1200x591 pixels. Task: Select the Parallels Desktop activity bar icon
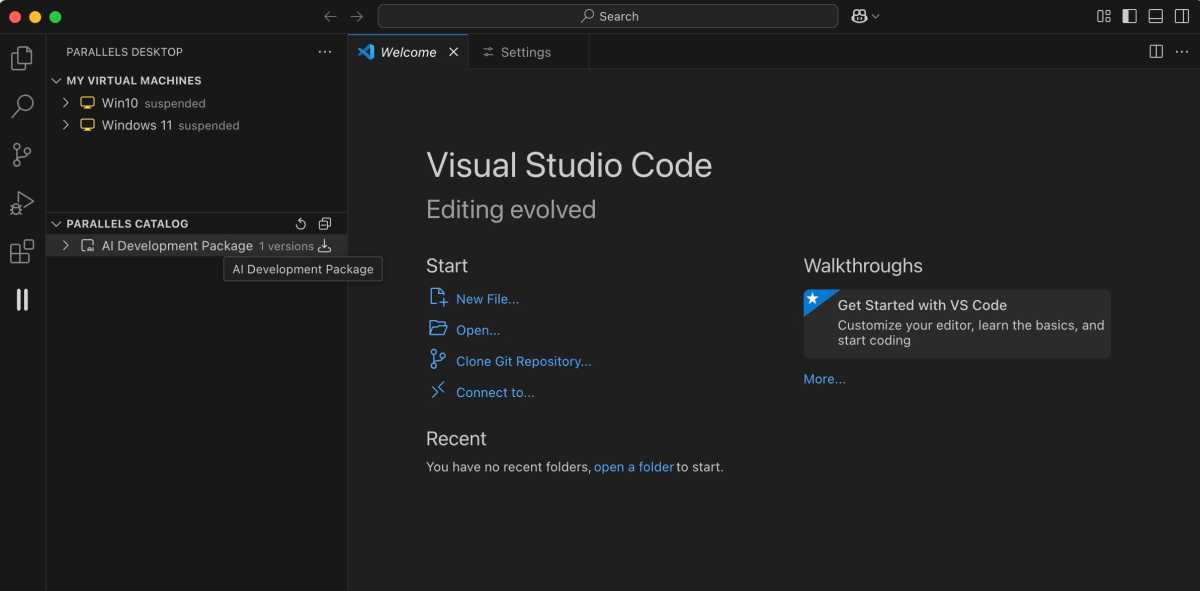[x=22, y=300]
